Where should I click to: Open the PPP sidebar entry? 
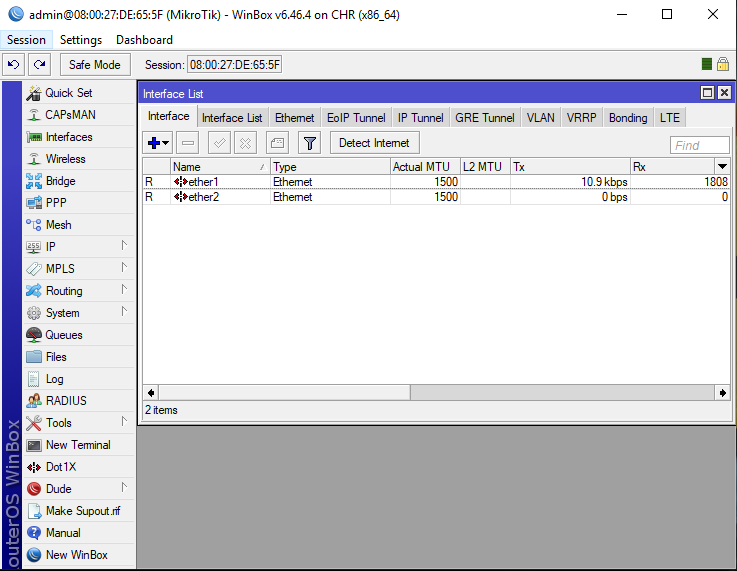(x=79, y=203)
